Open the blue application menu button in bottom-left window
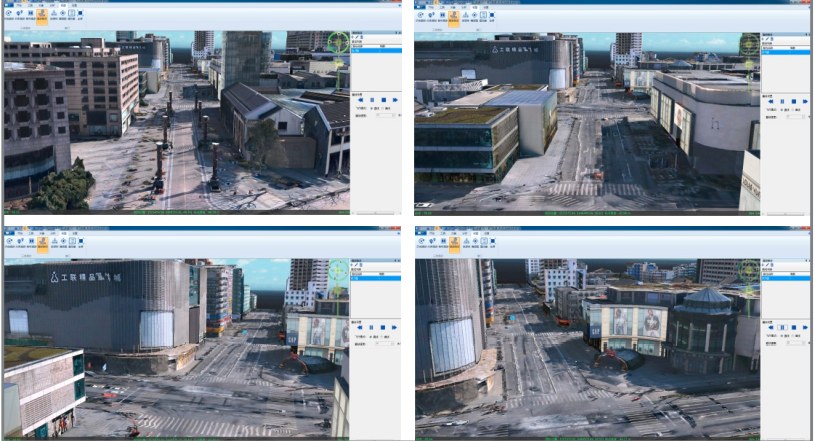Screen dimensions: 815x441 (9, 234)
